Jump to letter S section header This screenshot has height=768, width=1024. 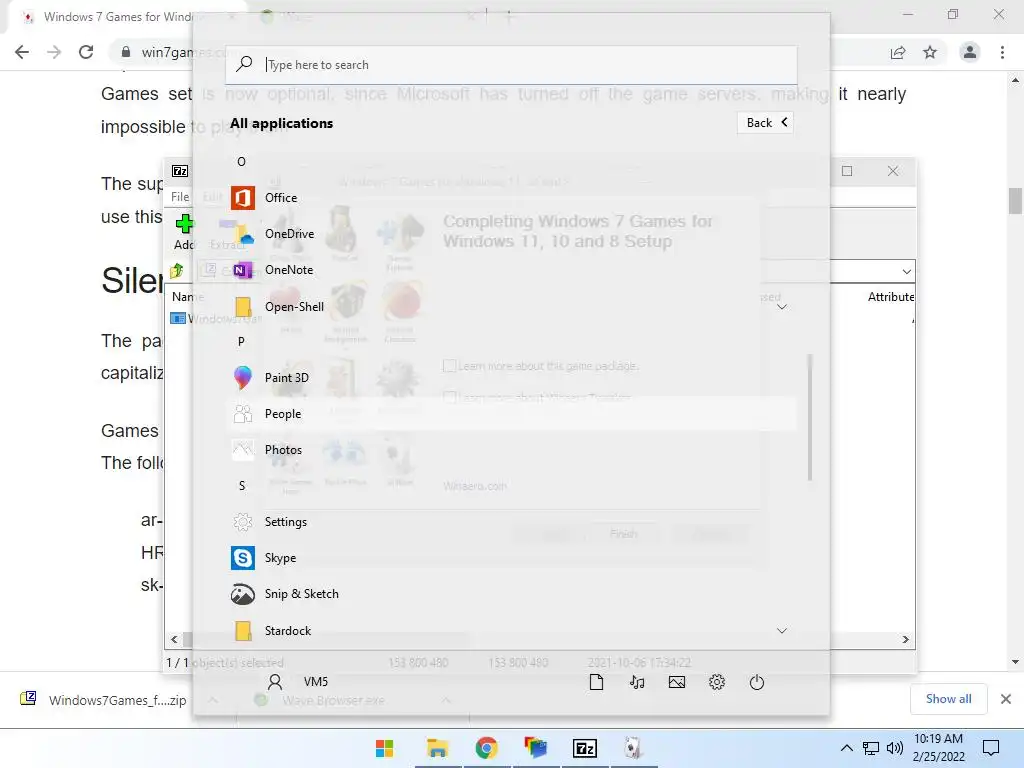pos(242,486)
